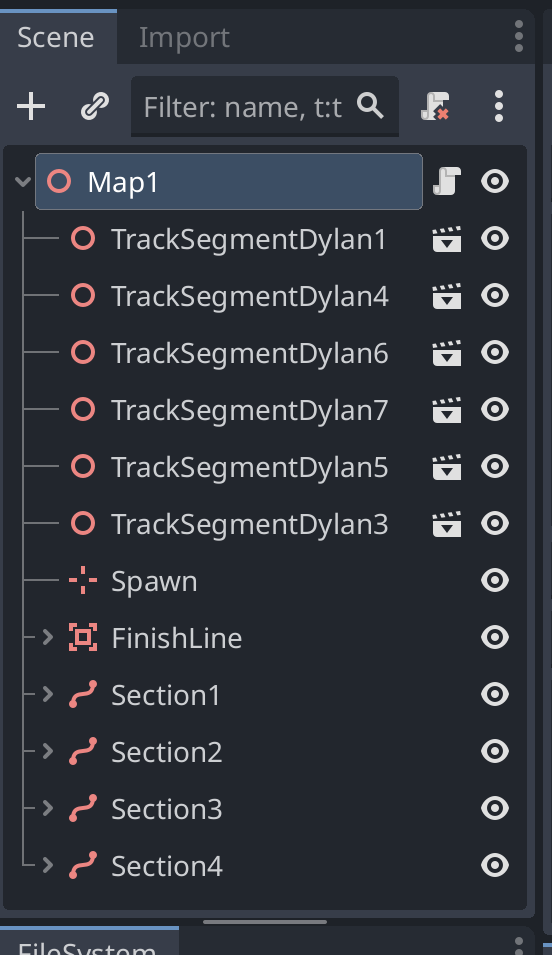Select the Scene tab
The height and width of the screenshot is (955, 552).
[56, 38]
